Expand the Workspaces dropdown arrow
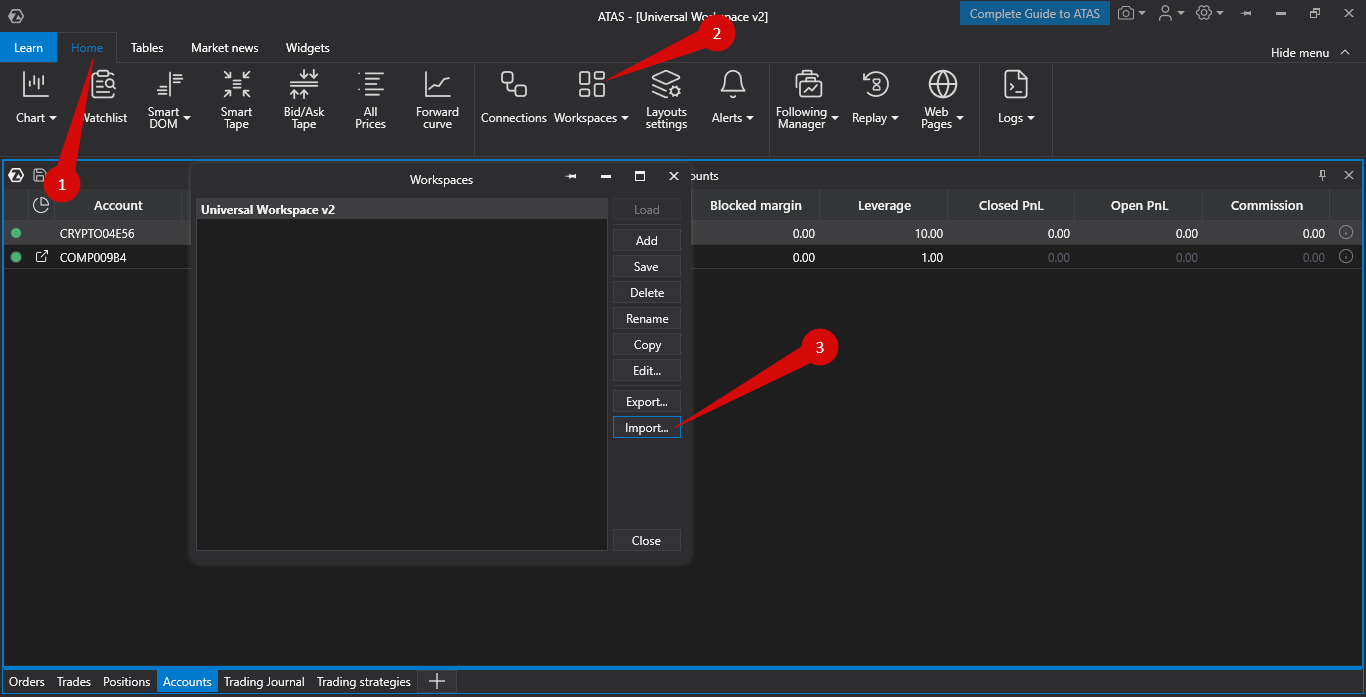 tap(625, 118)
